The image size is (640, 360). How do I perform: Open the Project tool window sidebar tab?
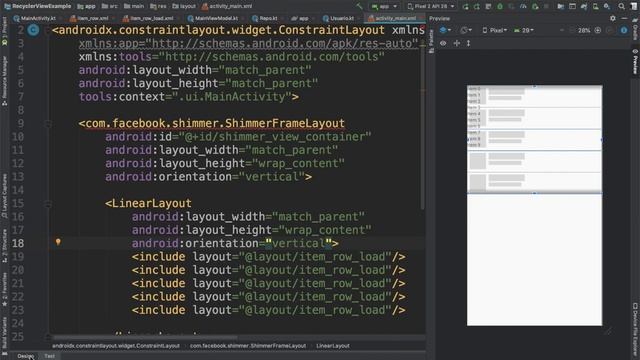pos(4,31)
